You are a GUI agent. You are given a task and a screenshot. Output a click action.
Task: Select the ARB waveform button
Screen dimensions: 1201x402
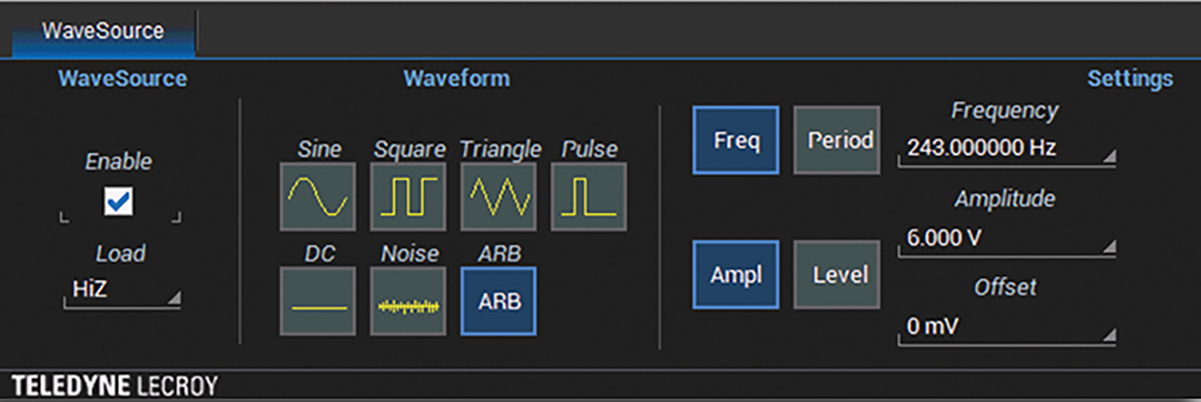tap(498, 301)
